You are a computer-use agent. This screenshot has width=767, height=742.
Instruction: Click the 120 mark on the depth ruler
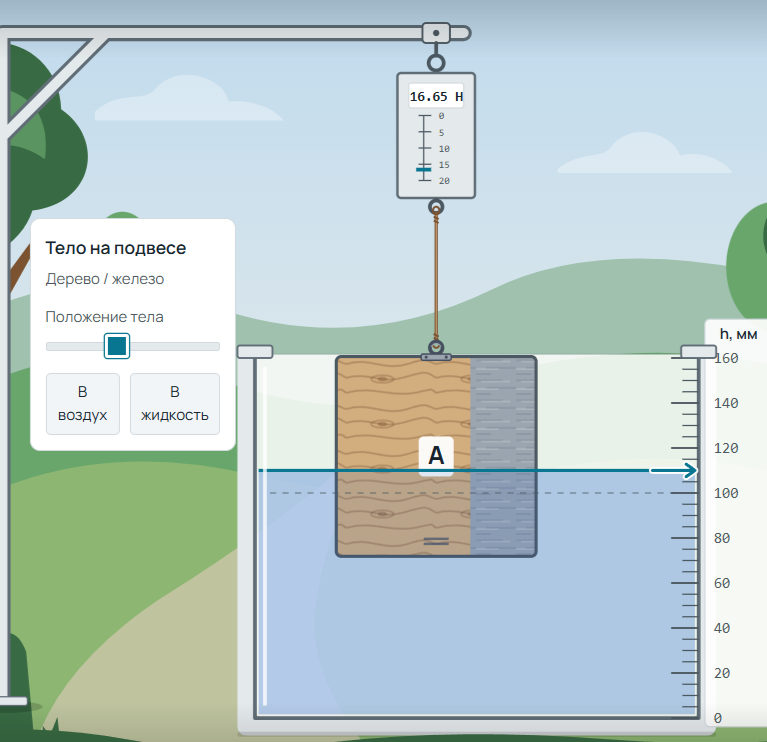click(726, 448)
